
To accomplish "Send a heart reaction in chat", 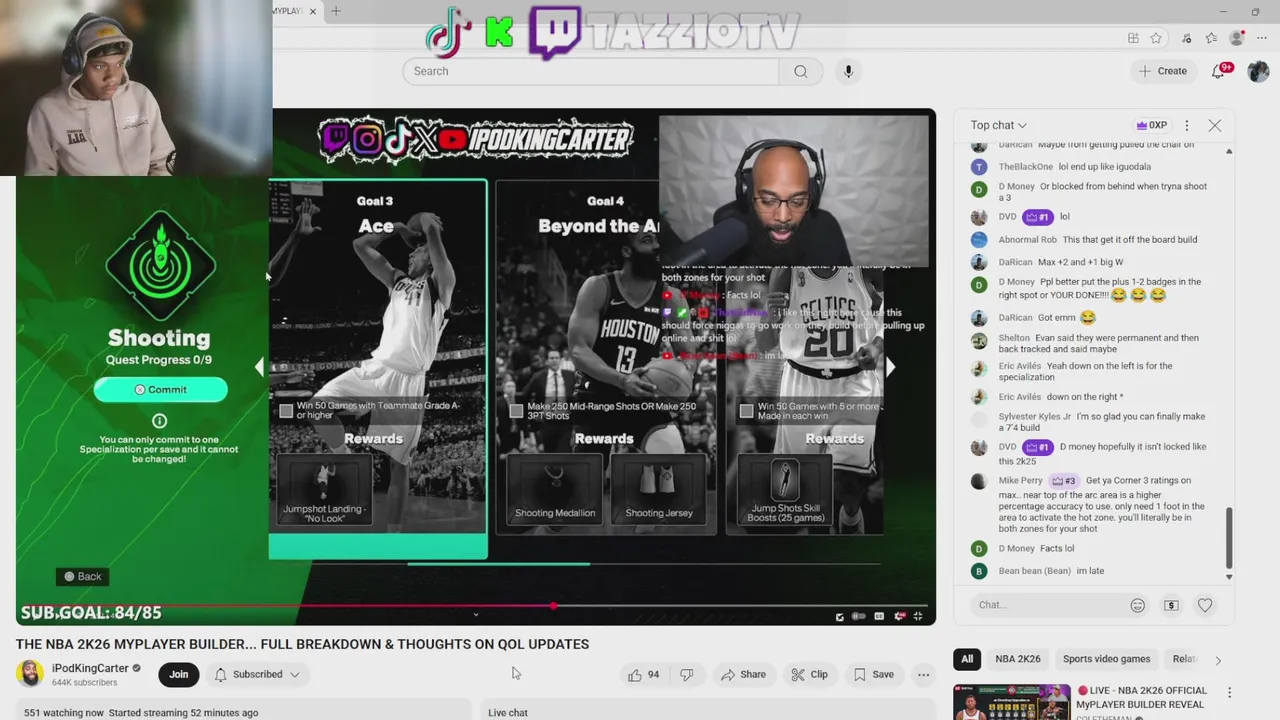I will click(x=1205, y=605).
